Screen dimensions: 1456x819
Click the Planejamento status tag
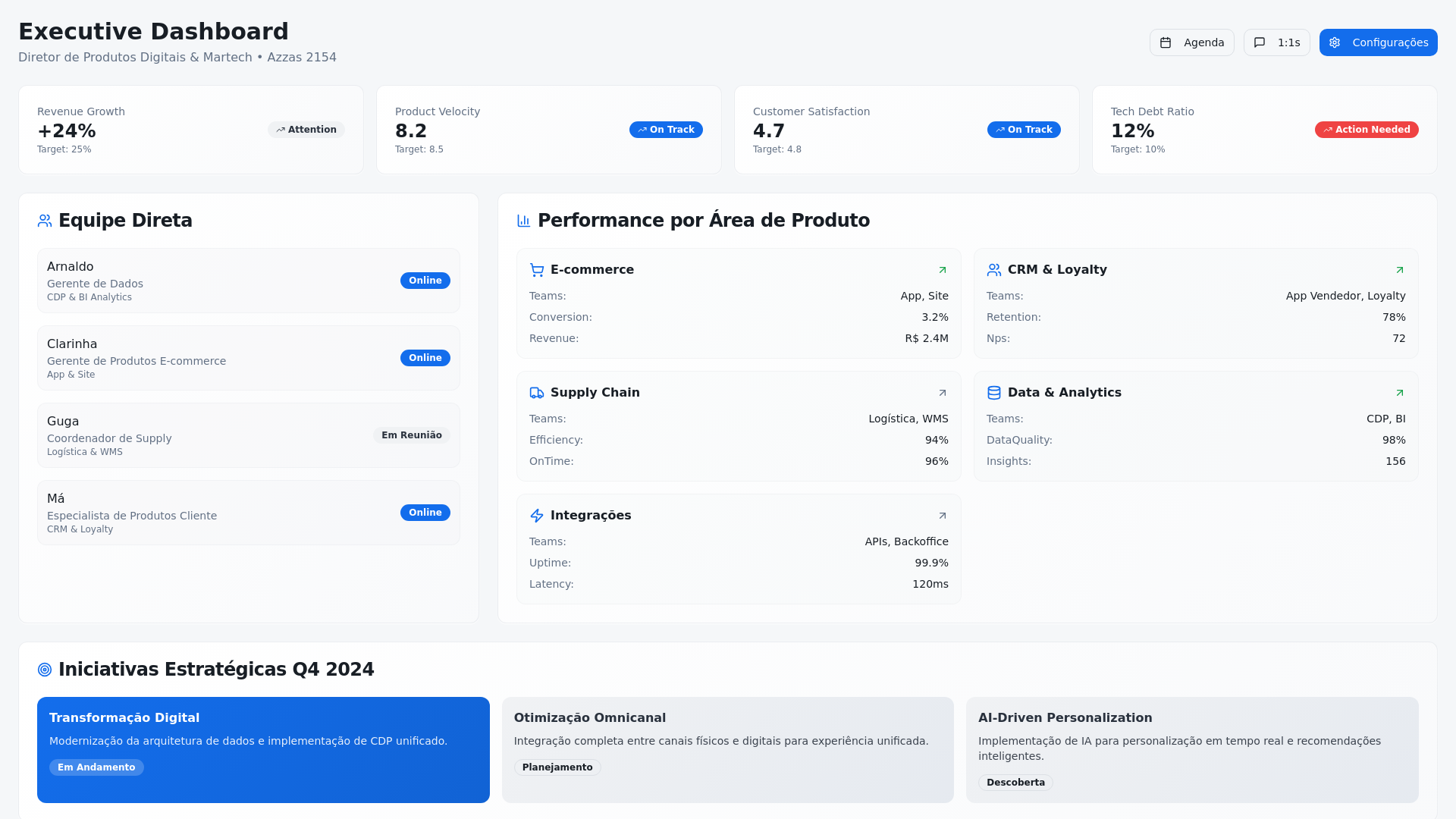(557, 767)
